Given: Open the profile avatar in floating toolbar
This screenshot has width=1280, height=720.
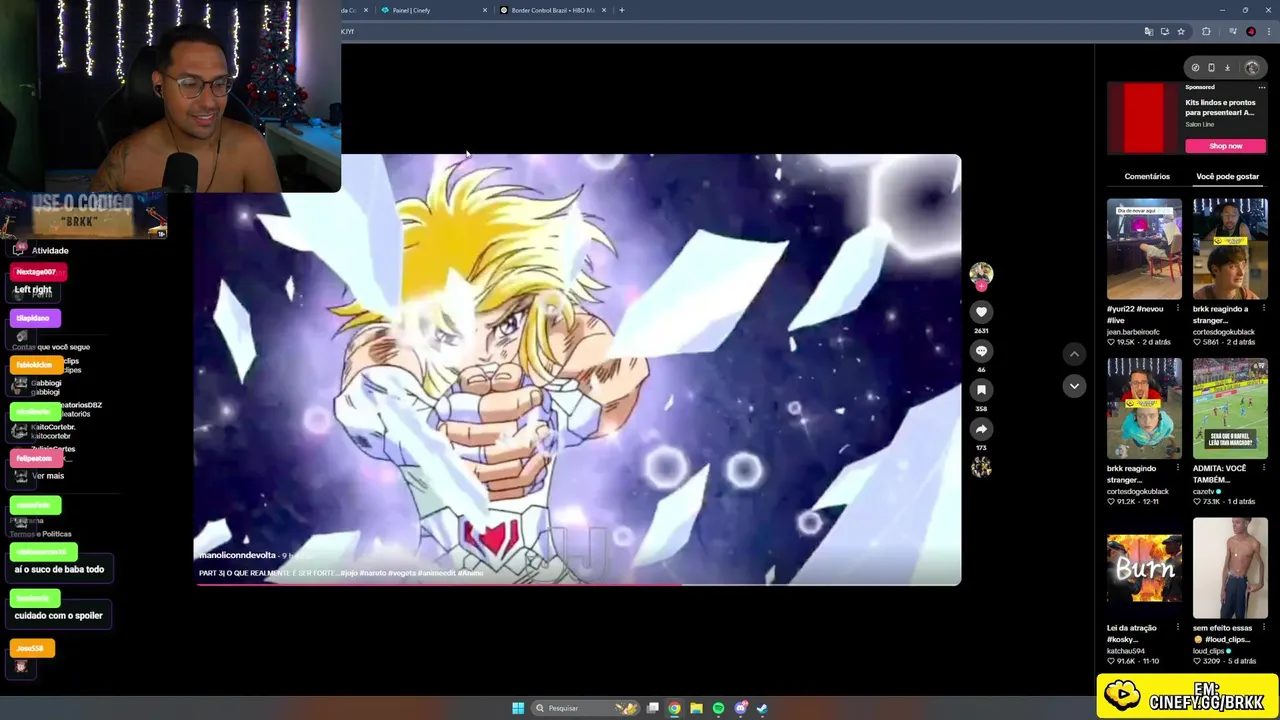Looking at the screenshot, I should 1252,68.
